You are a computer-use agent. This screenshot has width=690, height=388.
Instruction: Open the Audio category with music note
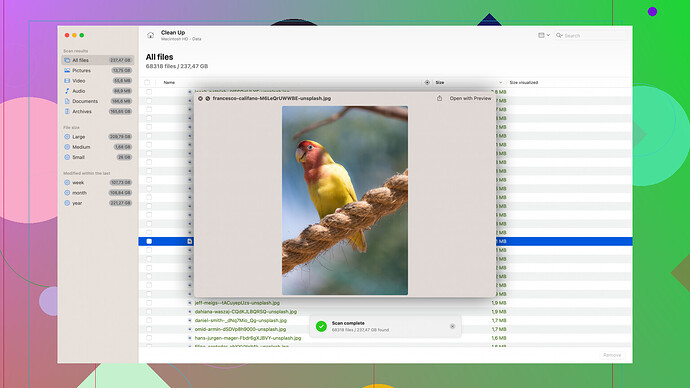pos(98,91)
